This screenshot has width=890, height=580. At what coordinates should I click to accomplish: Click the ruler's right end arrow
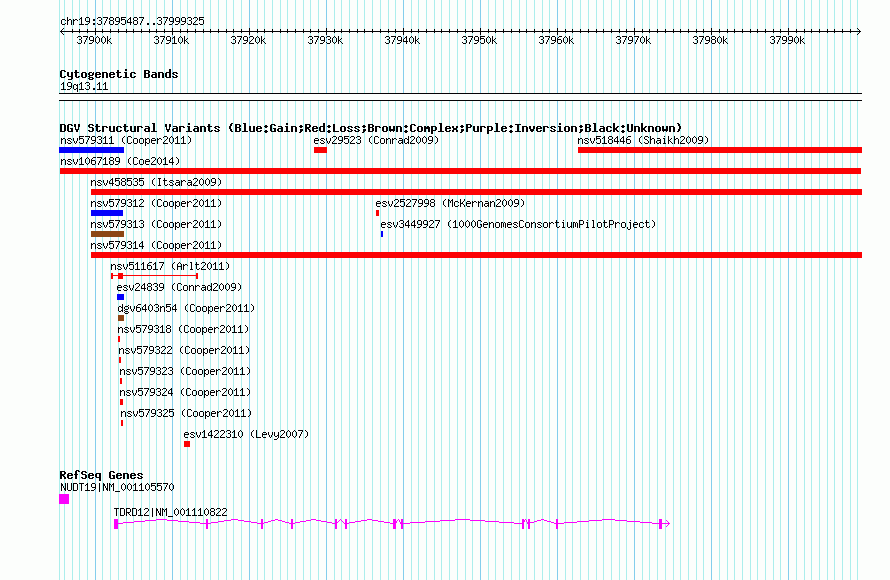tap(859, 32)
